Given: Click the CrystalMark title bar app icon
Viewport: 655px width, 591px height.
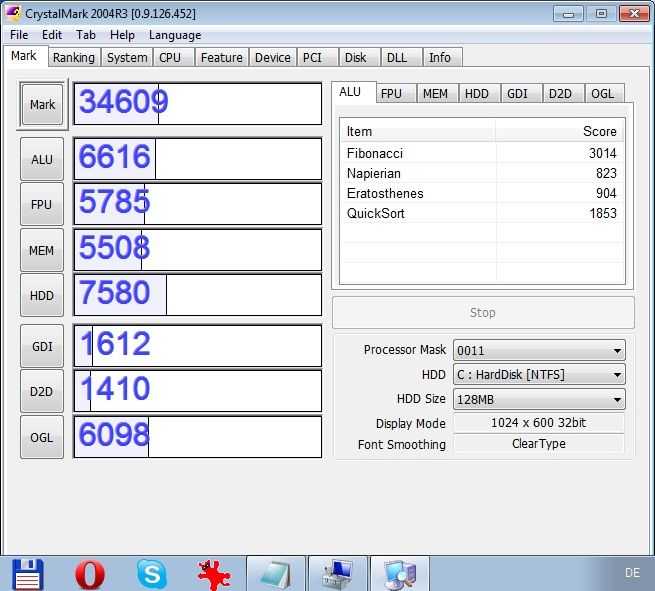Looking at the screenshot, I should (x=13, y=13).
